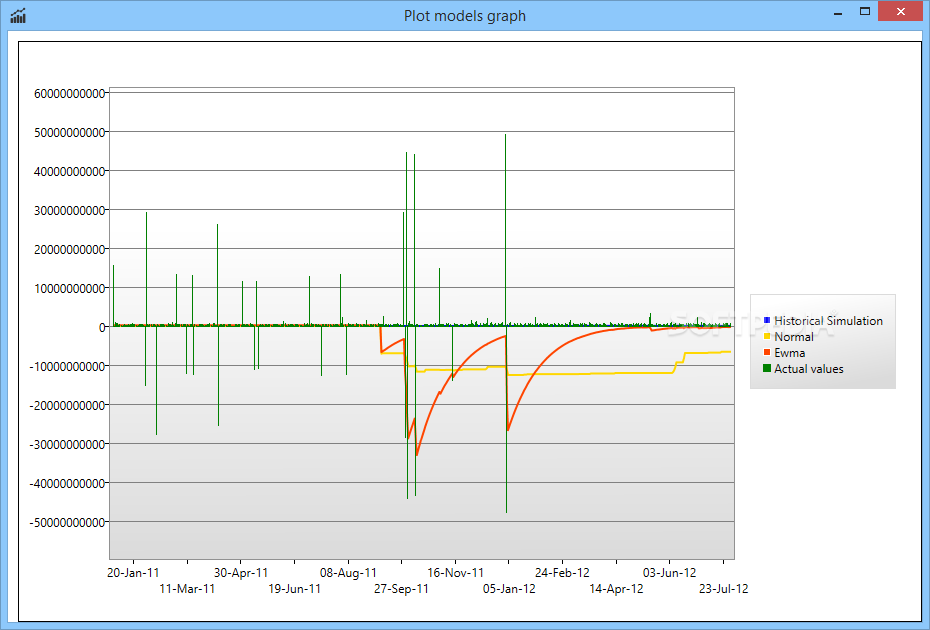The image size is (930, 630).
Task: Click the 03-Jun-12 date label
Action: tap(670, 572)
